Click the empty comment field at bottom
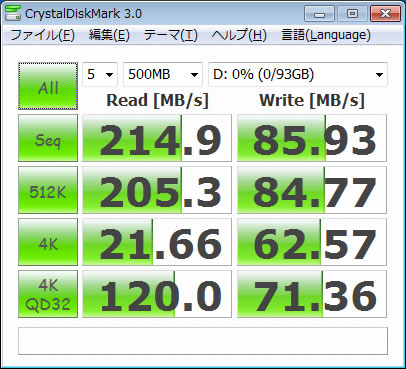 [203, 341]
